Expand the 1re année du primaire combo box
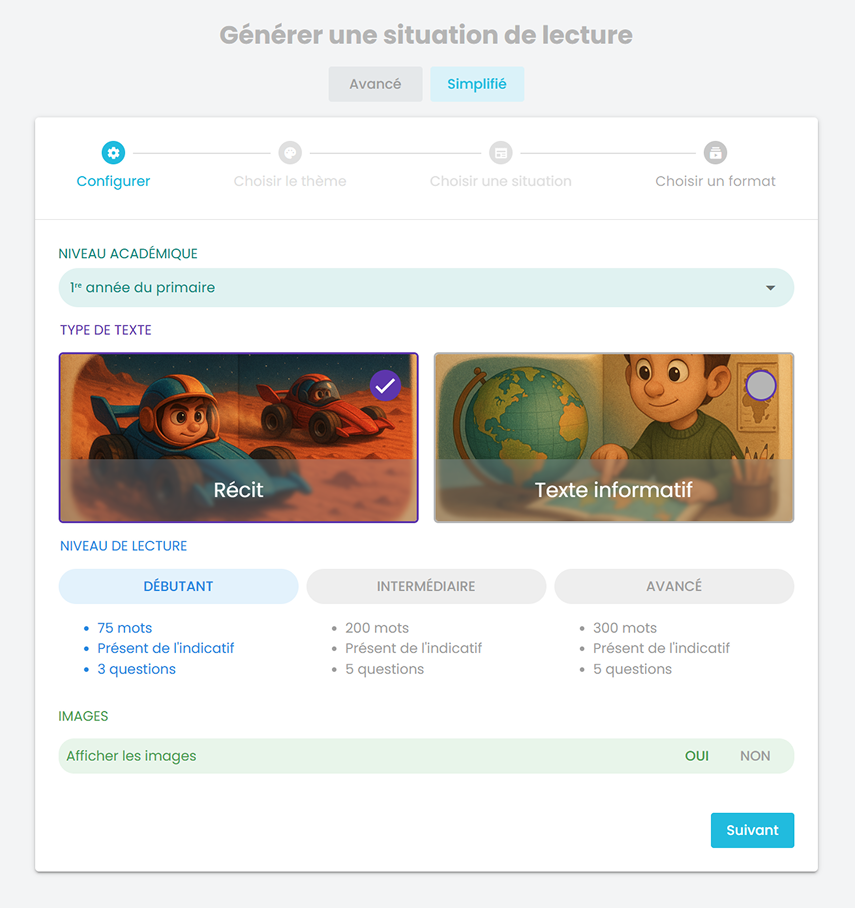The height and width of the screenshot is (908, 855). click(426, 288)
